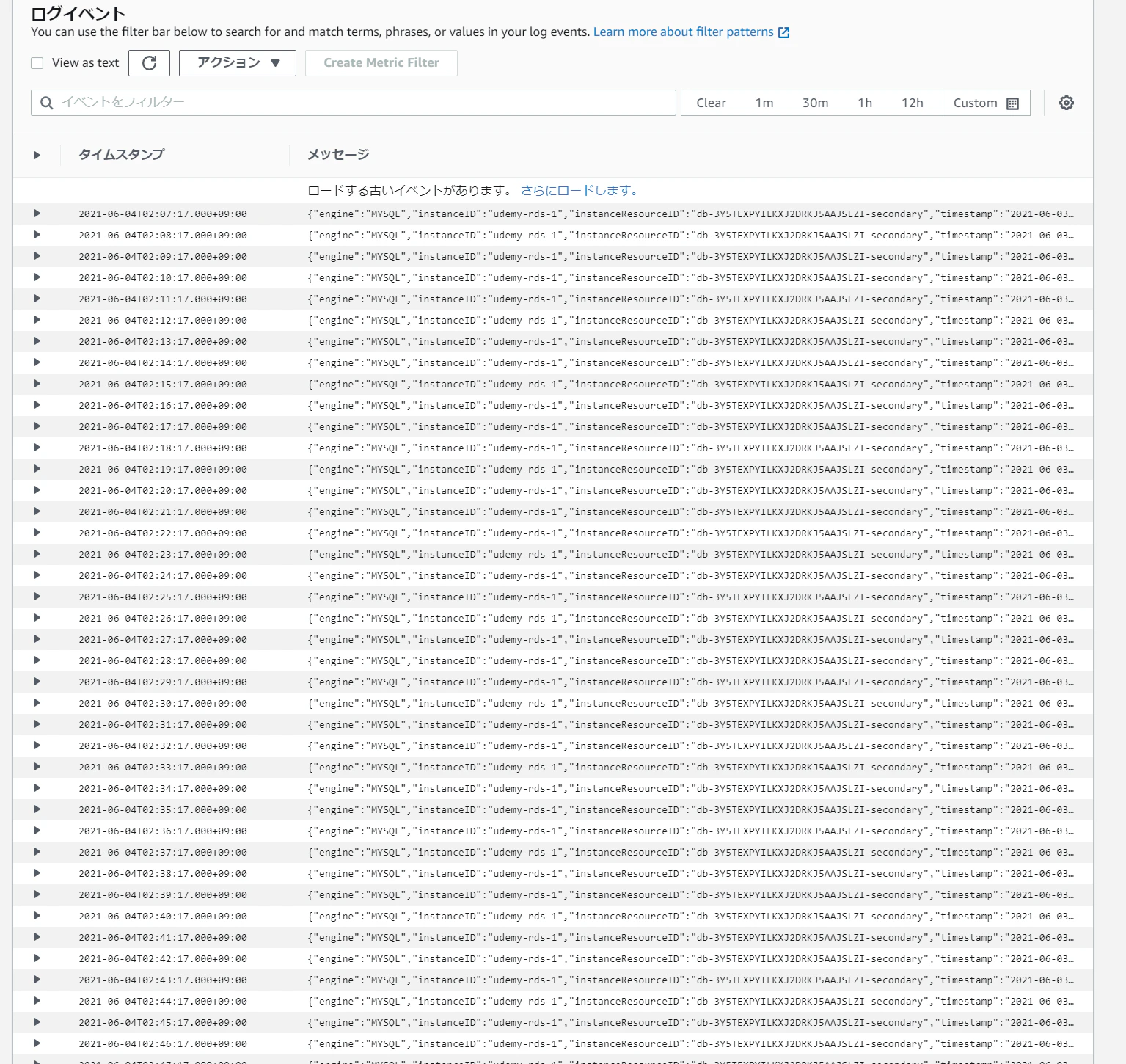1126x1064 pixels.
Task: Click さらにロードします to load older events
Action: click(579, 191)
